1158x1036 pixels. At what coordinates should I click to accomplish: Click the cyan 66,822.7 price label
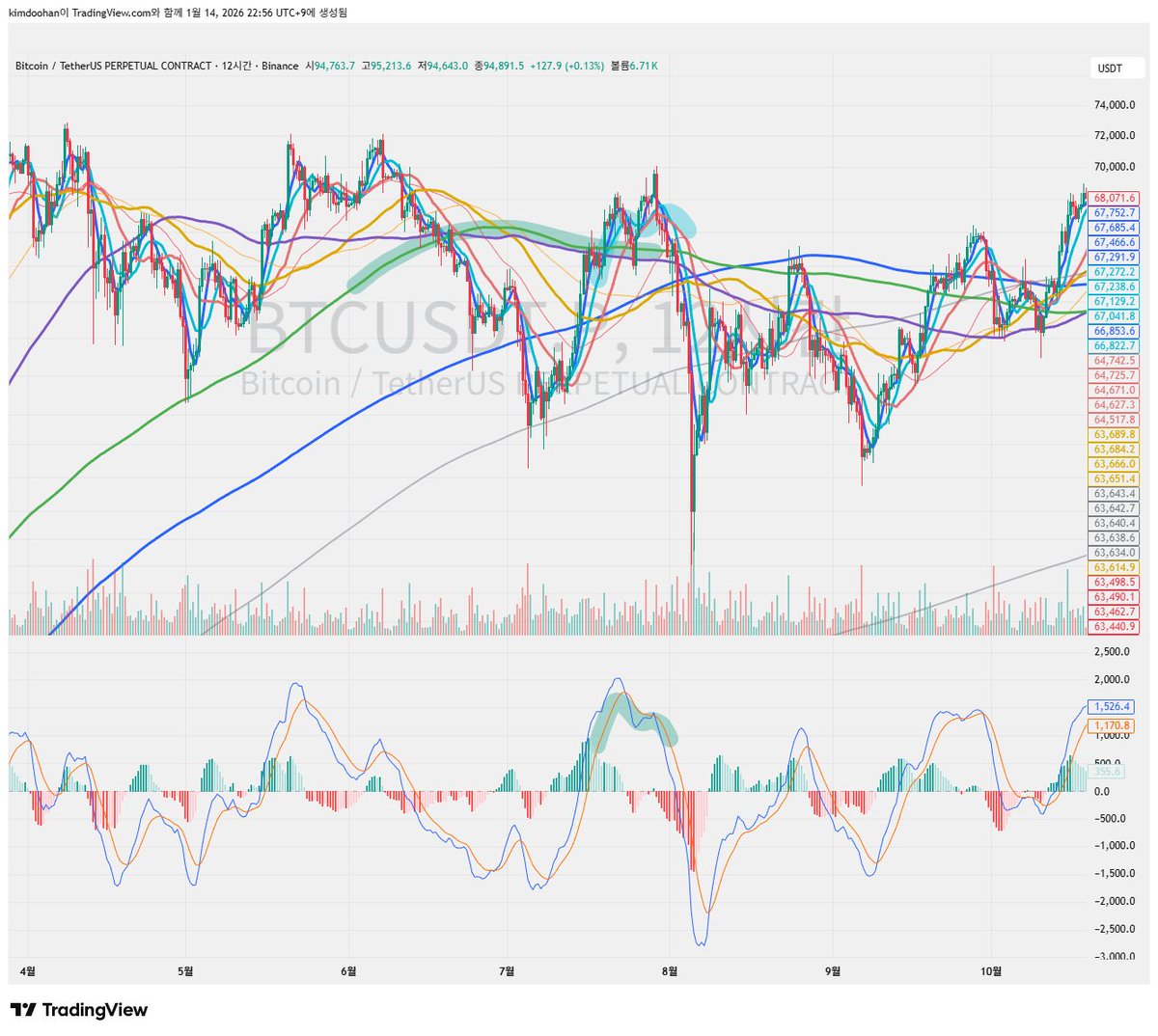pyautogui.click(x=1114, y=345)
